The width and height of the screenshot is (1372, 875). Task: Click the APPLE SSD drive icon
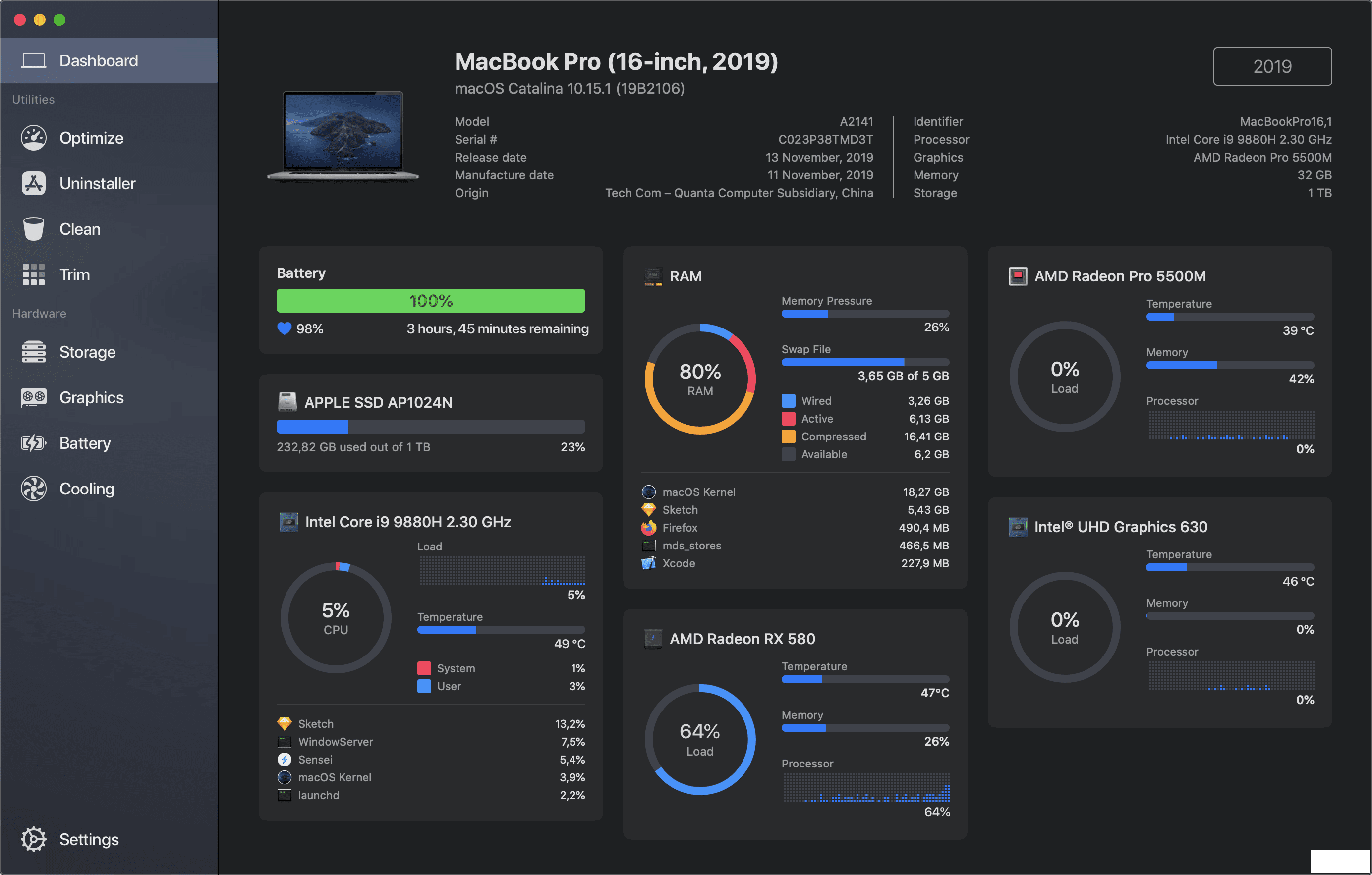click(287, 402)
